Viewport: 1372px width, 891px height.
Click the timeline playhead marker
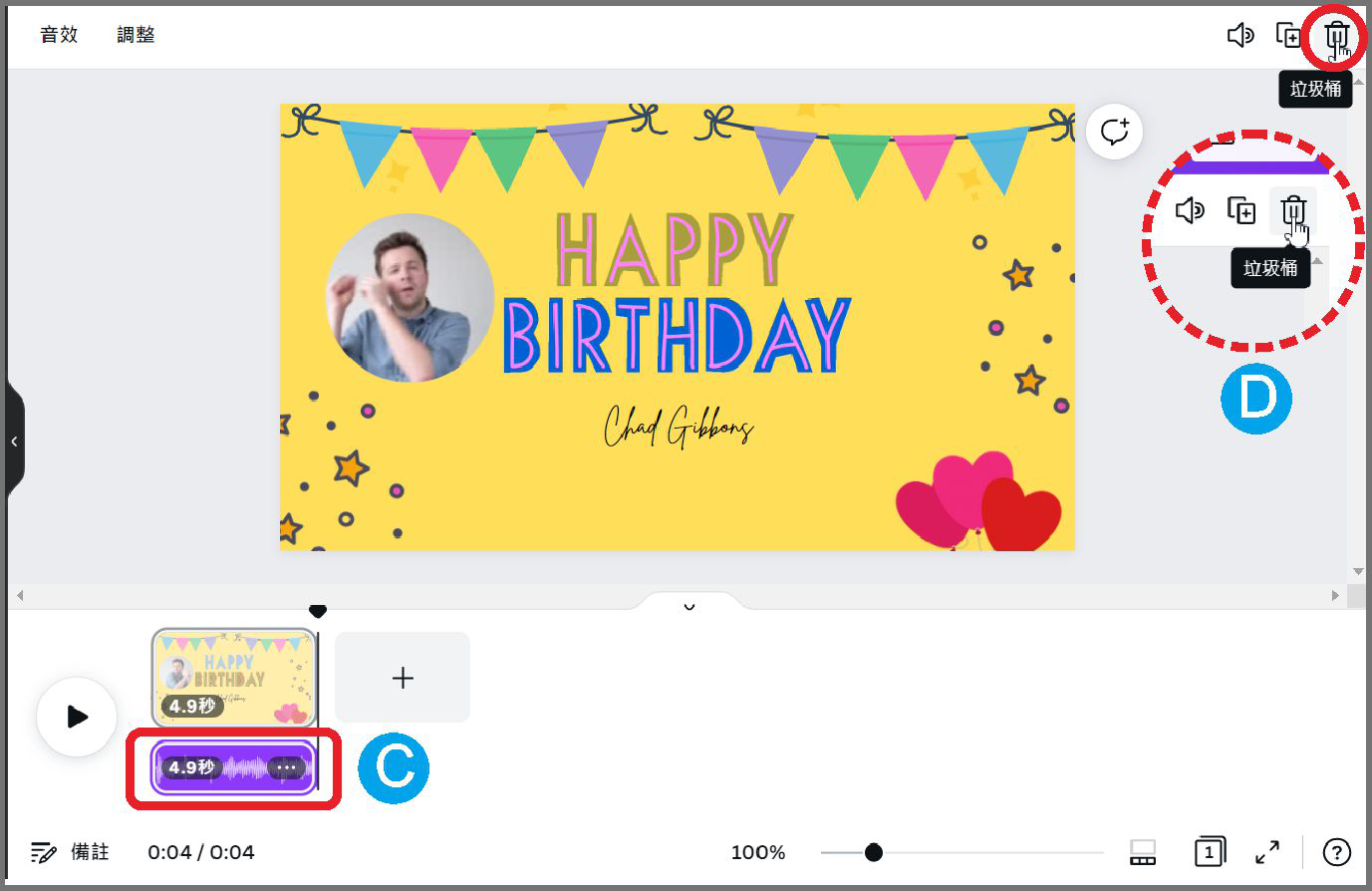coord(317,610)
